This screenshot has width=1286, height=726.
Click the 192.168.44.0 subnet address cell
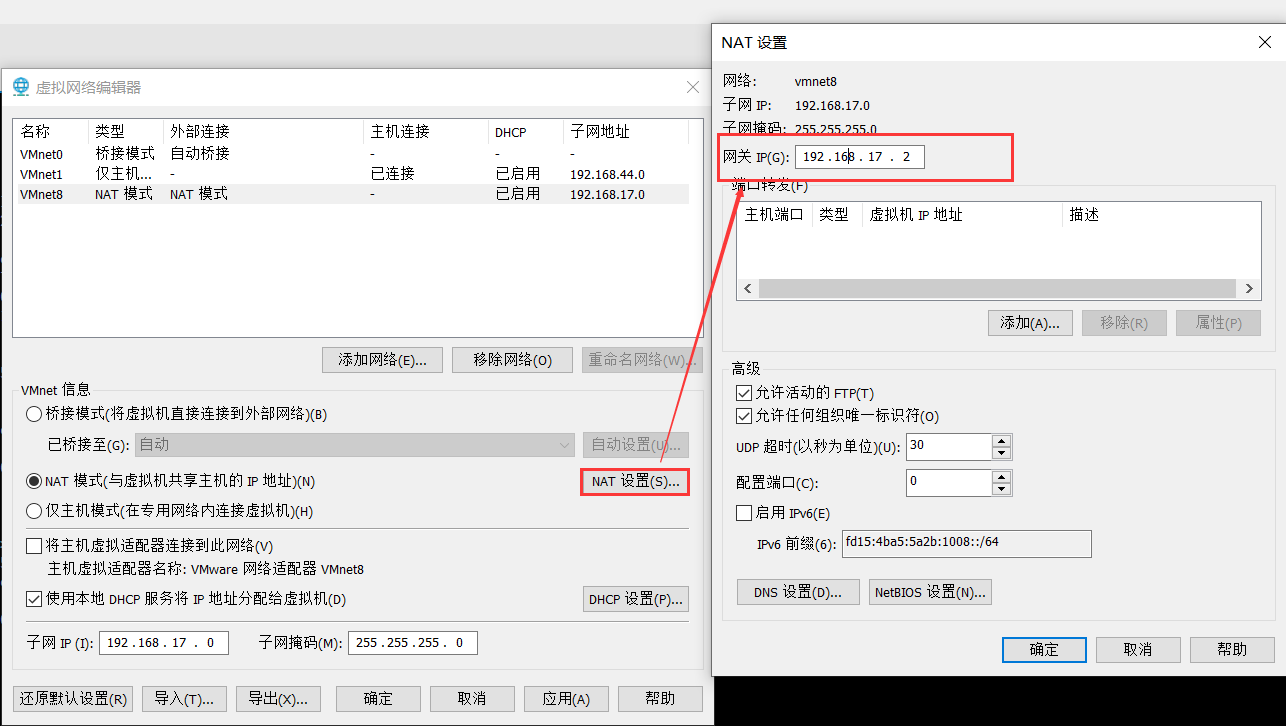[607, 174]
